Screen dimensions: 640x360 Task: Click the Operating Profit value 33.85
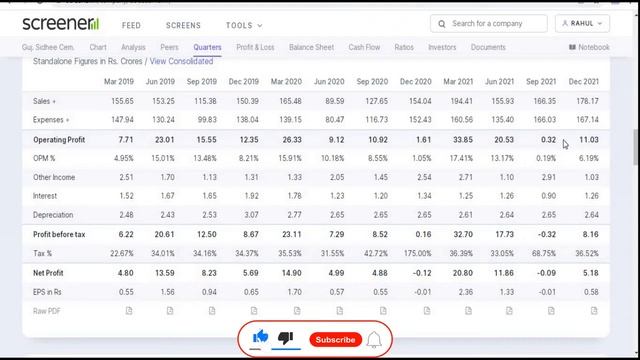463,140
